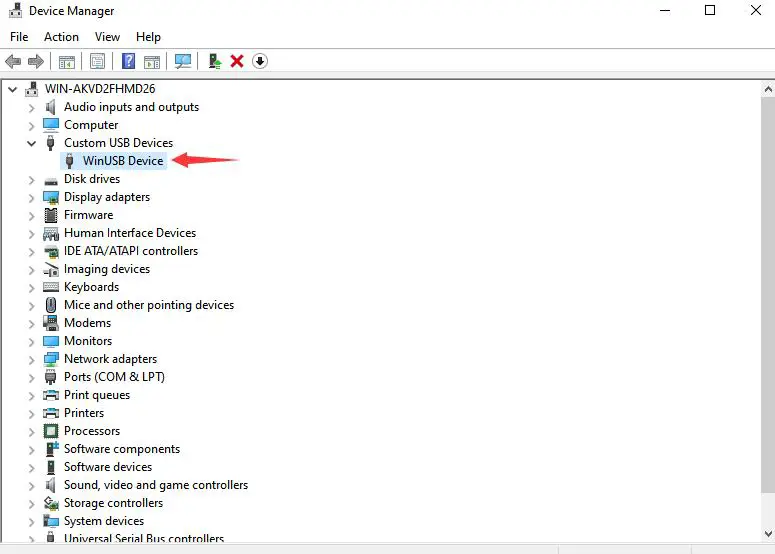The image size is (775, 554).
Task: Collapse the WIN-AKVD2FHMD26 root node
Action: [12, 89]
